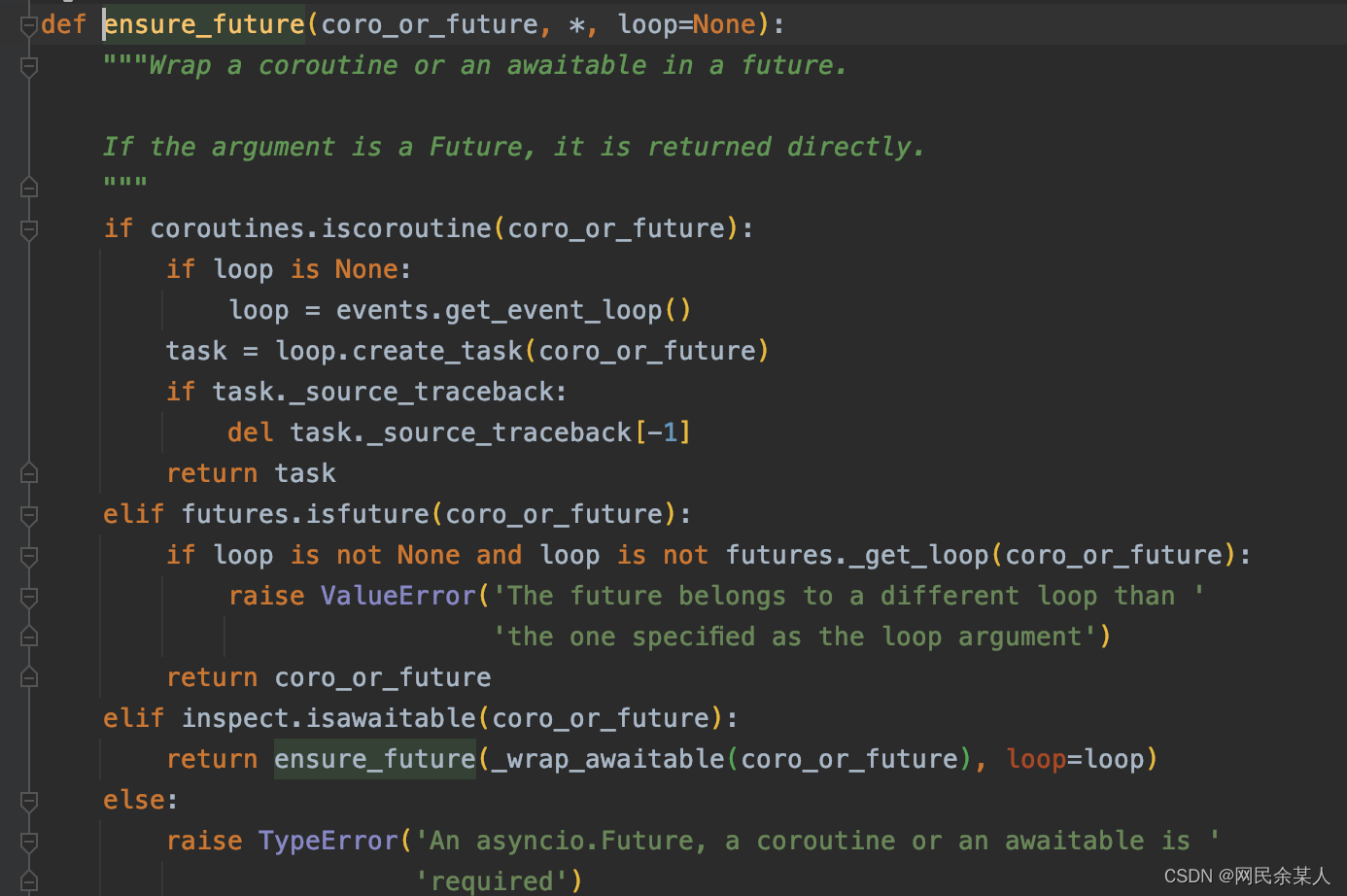
Task: Fold the 'if coroutines.iscoroutine' block using its gutter marker
Action: (29, 229)
